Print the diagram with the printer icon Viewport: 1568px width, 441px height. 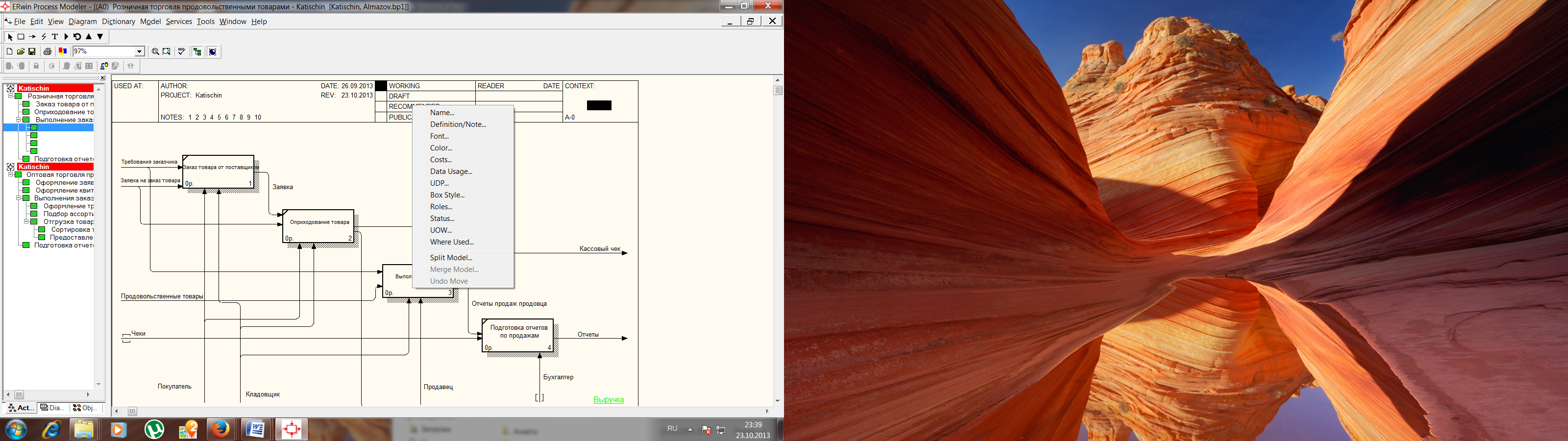[x=48, y=52]
